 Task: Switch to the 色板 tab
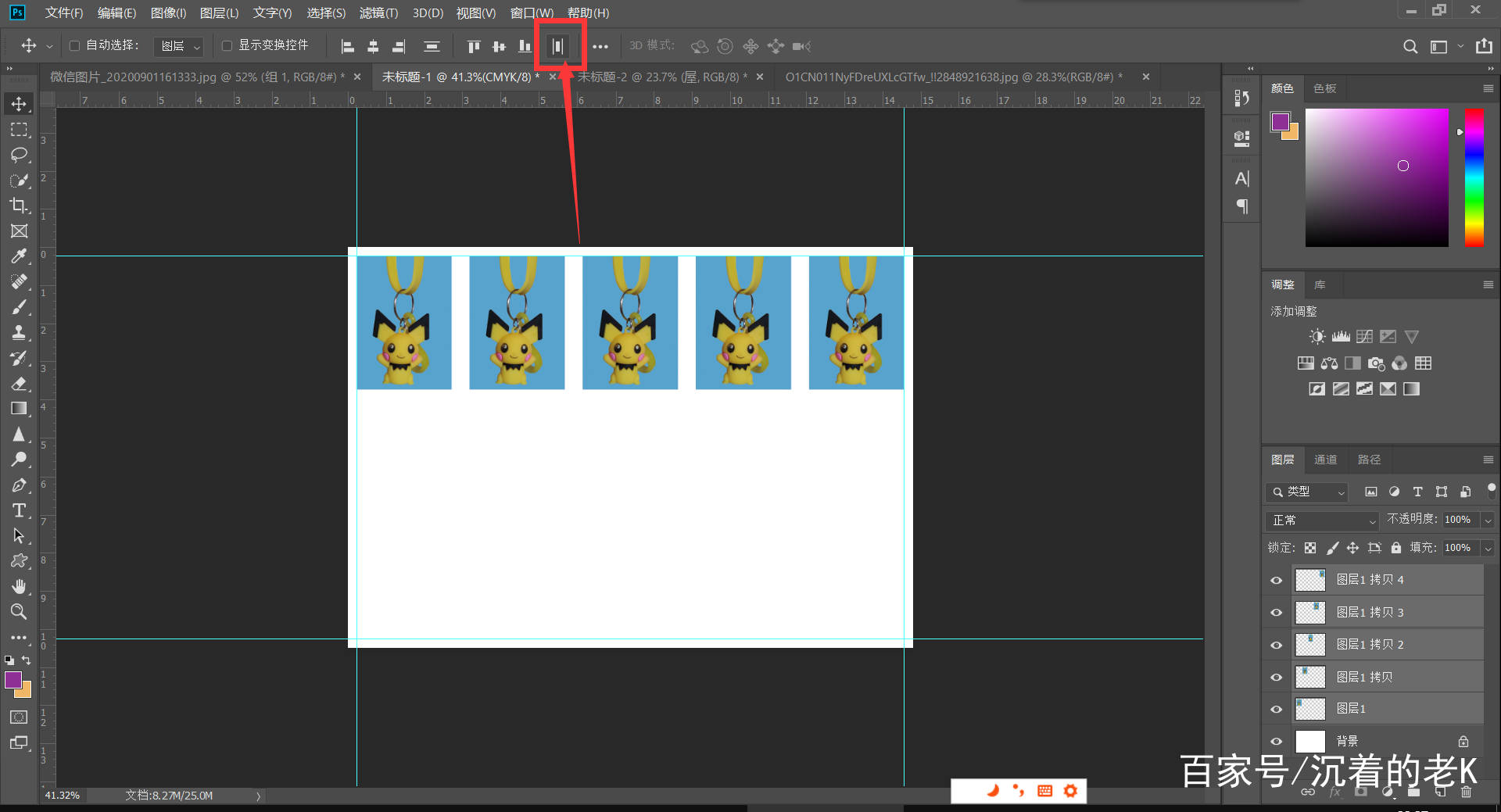point(1324,88)
